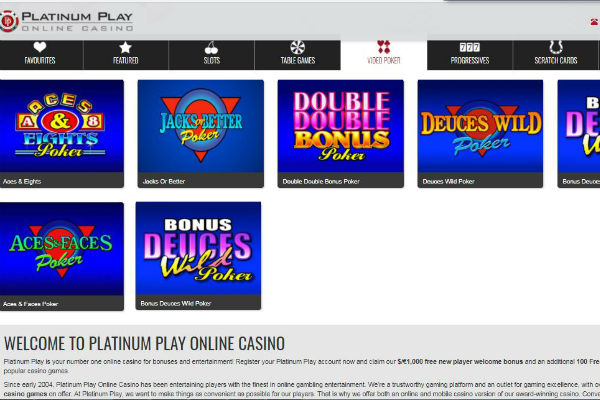Screen dimensions: 600x400
Task: Play the Double Double Bonus Poker game image
Action: pyautogui.click(x=341, y=126)
